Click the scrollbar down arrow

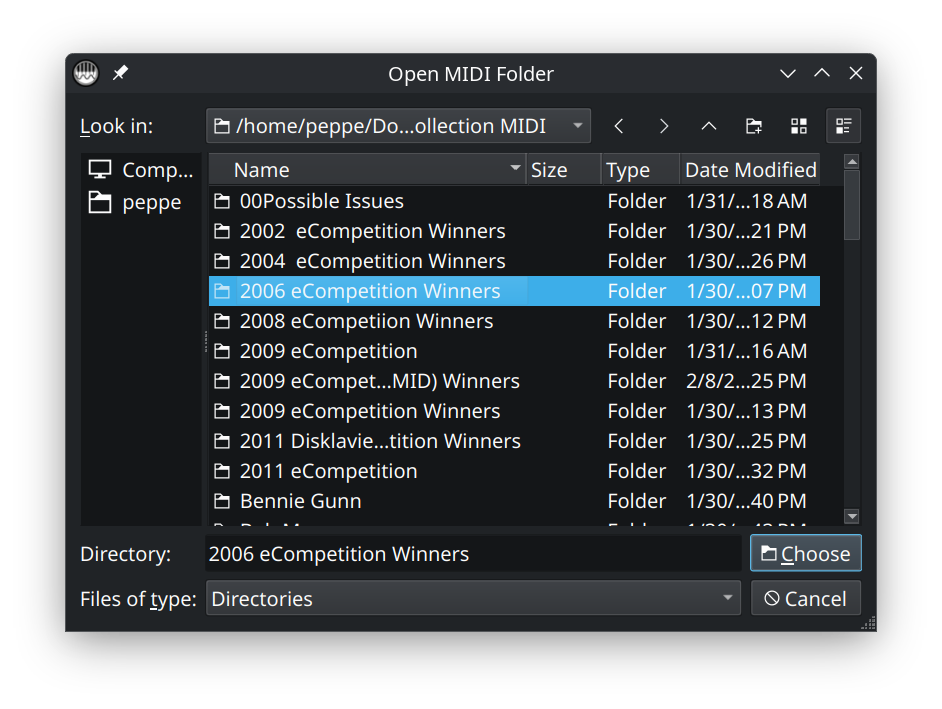click(x=852, y=516)
